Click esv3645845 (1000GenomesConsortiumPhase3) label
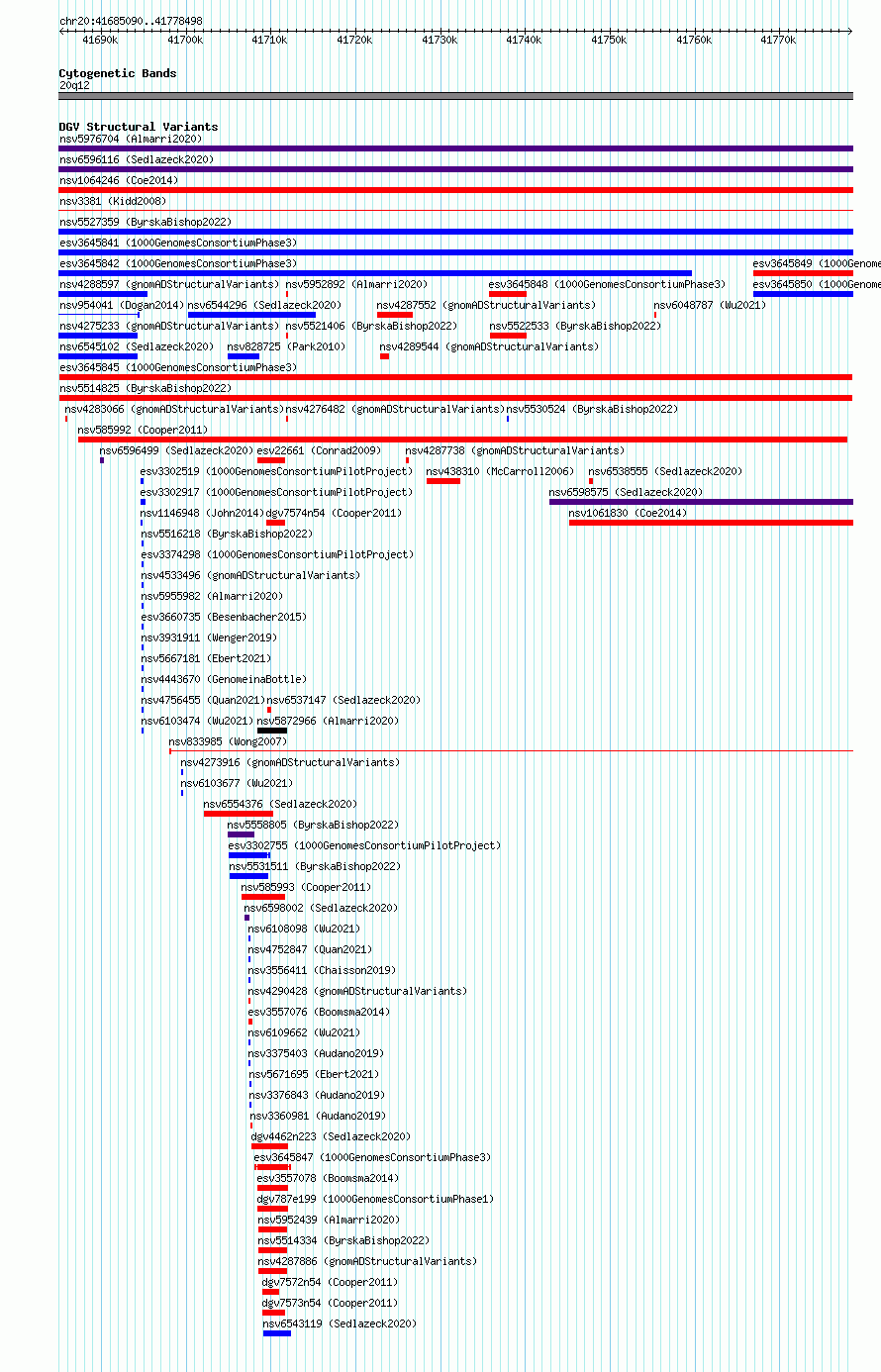Screen dimensions: 881x1372 [178, 367]
